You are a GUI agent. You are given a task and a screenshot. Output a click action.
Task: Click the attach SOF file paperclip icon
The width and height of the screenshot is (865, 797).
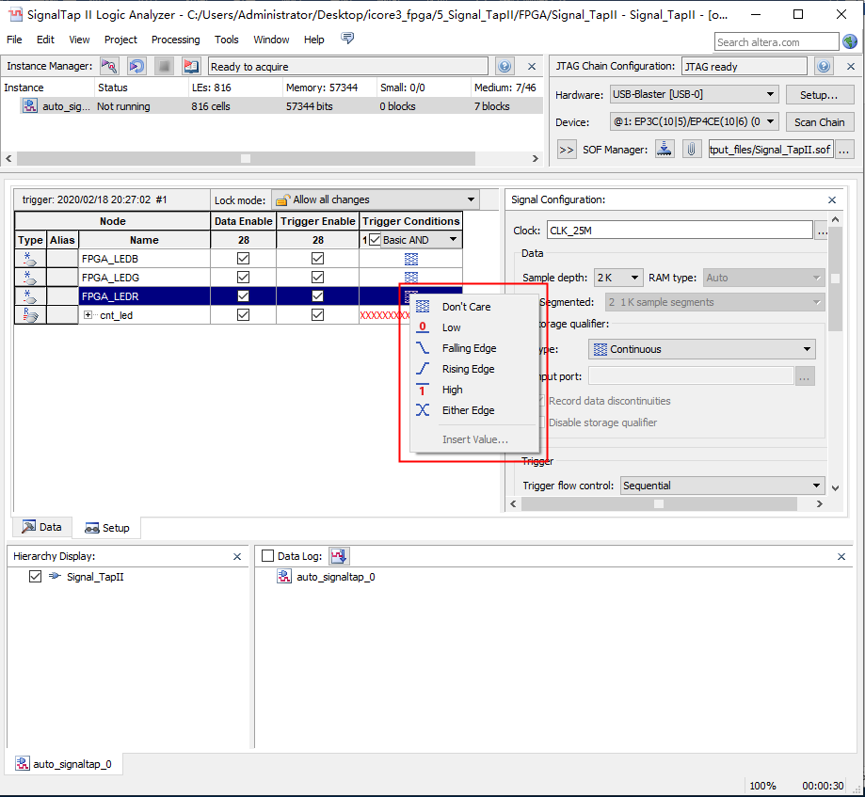pyautogui.click(x=691, y=149)
